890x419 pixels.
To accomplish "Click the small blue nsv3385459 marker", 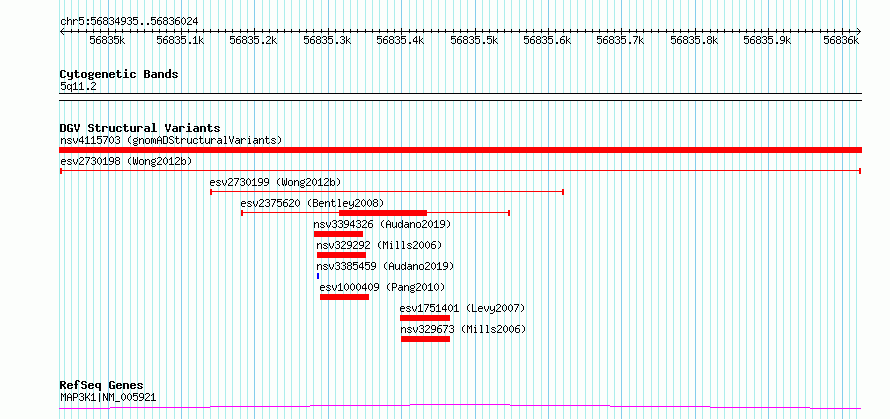I will [318, 276].
